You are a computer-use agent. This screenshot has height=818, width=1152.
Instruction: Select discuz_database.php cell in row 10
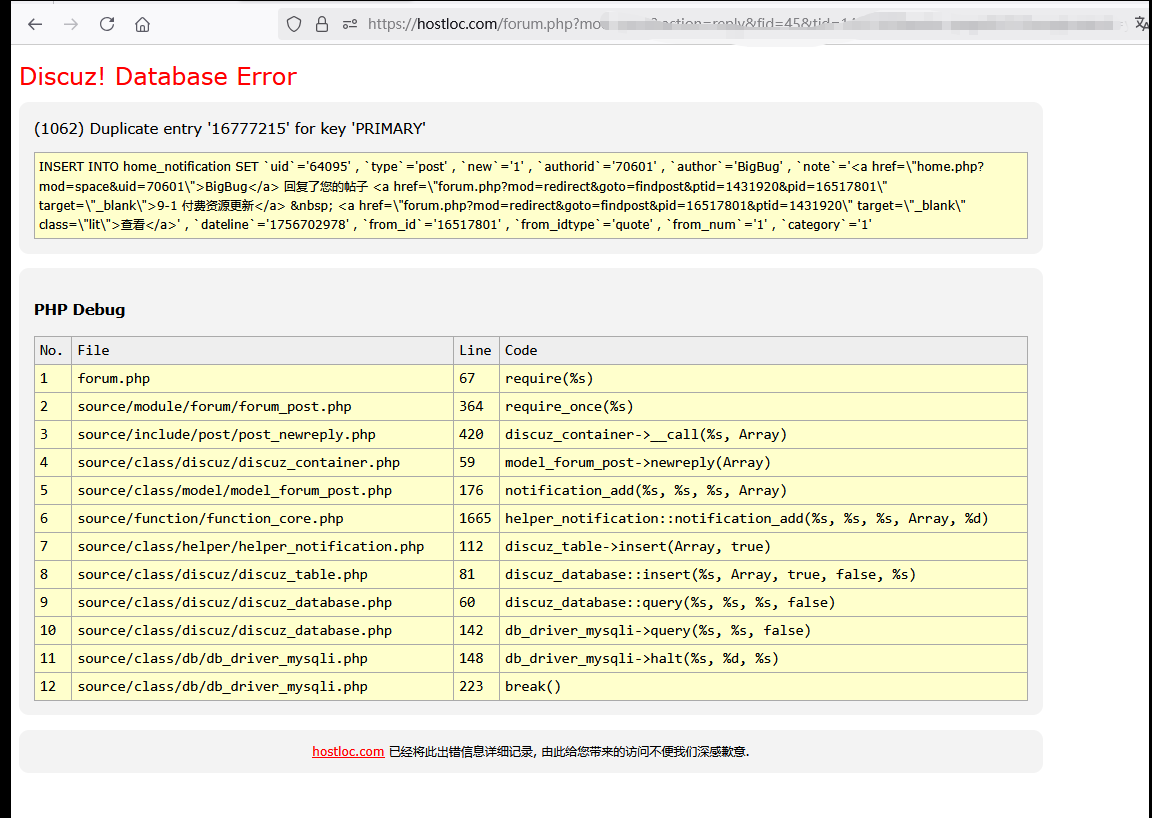pyautogui.click(x=262, y=630)
